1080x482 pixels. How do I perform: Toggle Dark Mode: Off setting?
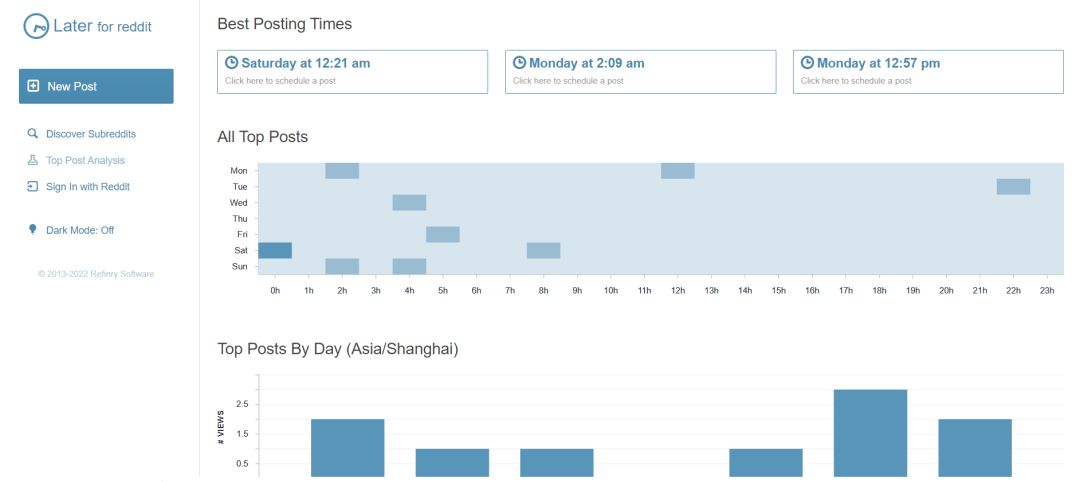[80, 230]
